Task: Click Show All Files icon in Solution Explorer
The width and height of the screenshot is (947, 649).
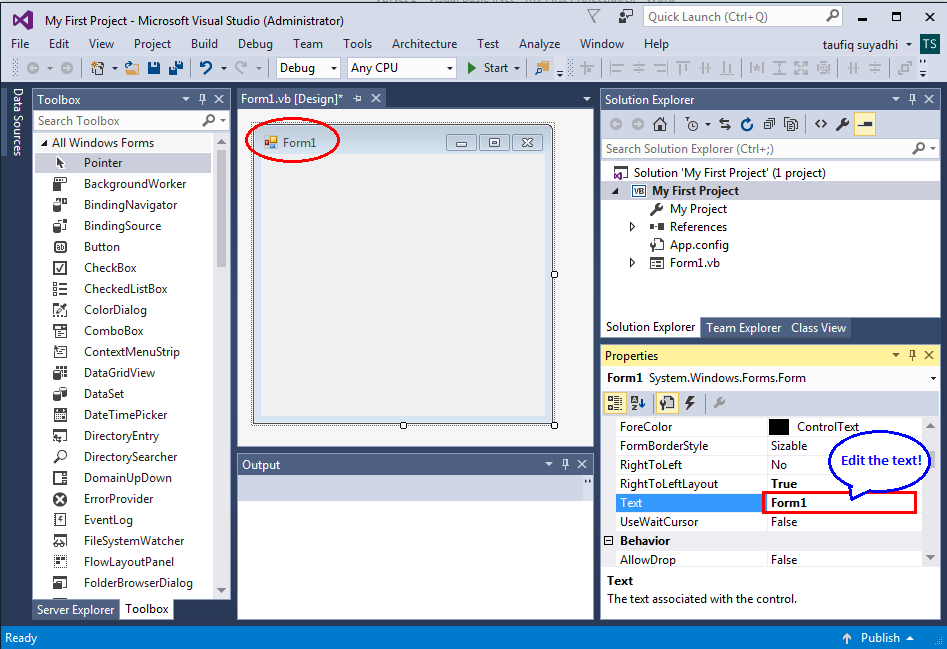Action: coord(791,124)
